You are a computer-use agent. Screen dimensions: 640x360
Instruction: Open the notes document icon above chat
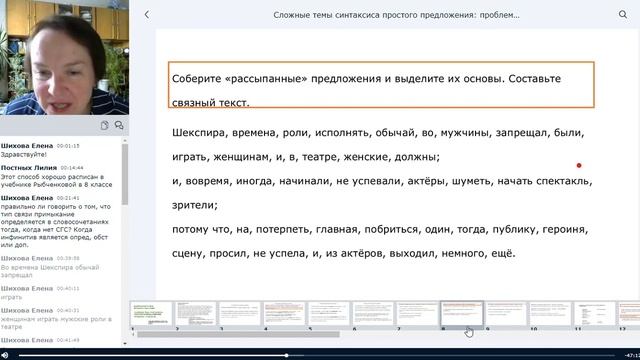(104, 125)
